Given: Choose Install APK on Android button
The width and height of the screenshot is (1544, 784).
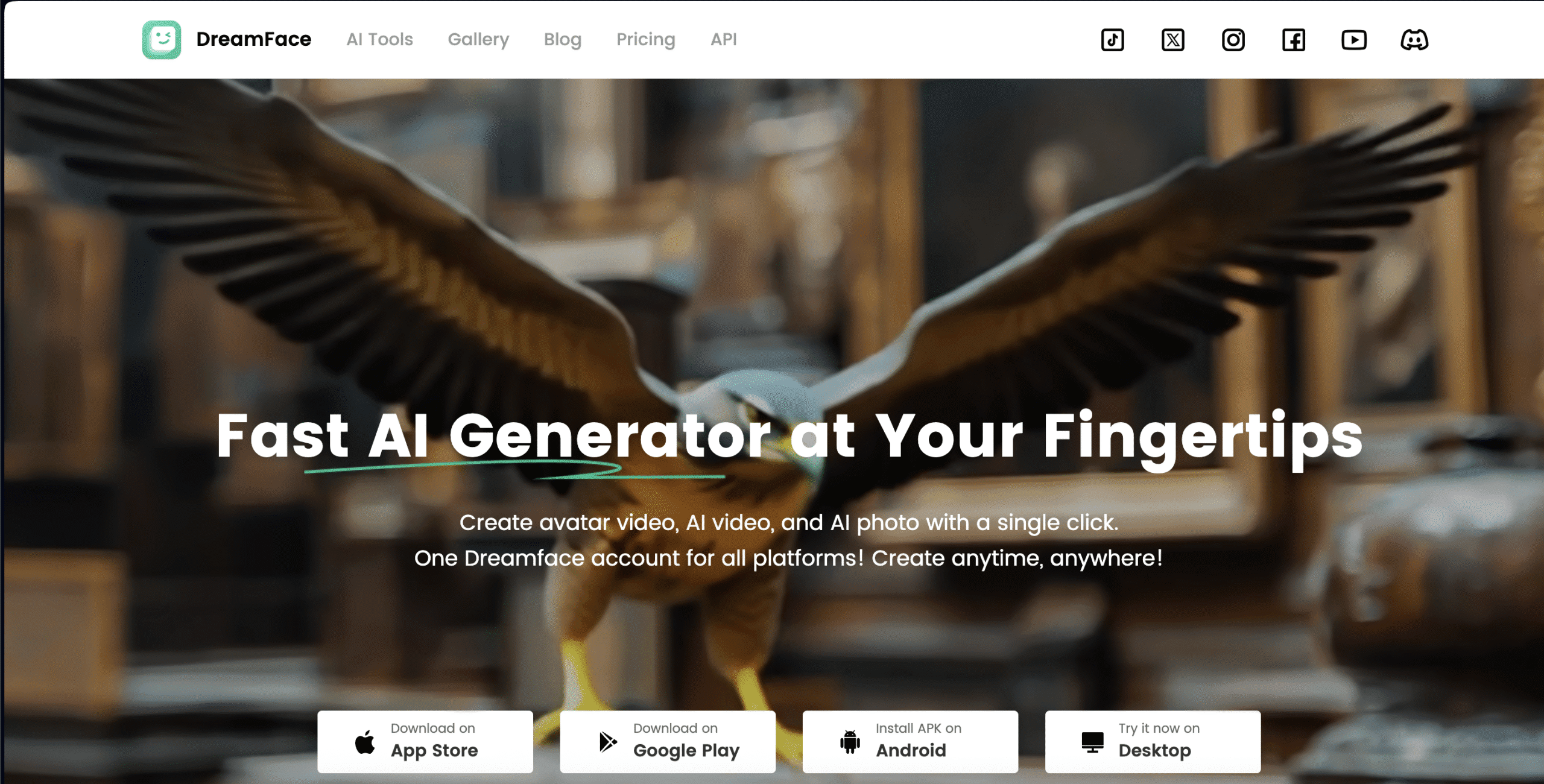Looking at the screenshot, I should pyautogui.click(x=910, y=742).
